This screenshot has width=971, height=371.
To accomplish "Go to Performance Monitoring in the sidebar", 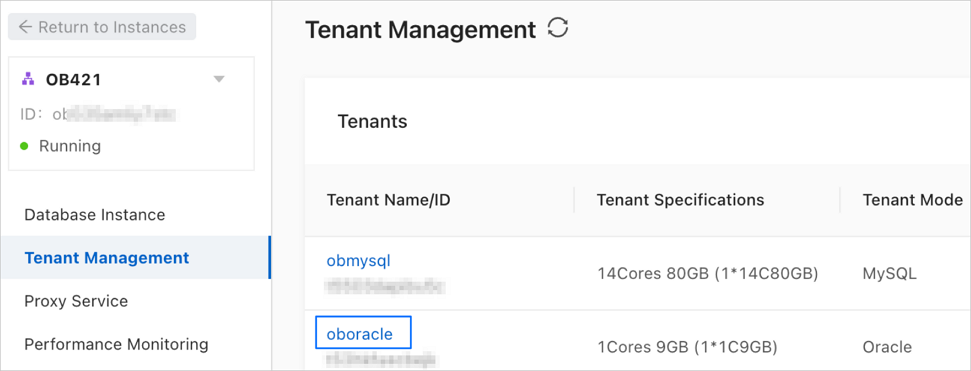I will tap(116, 344).
